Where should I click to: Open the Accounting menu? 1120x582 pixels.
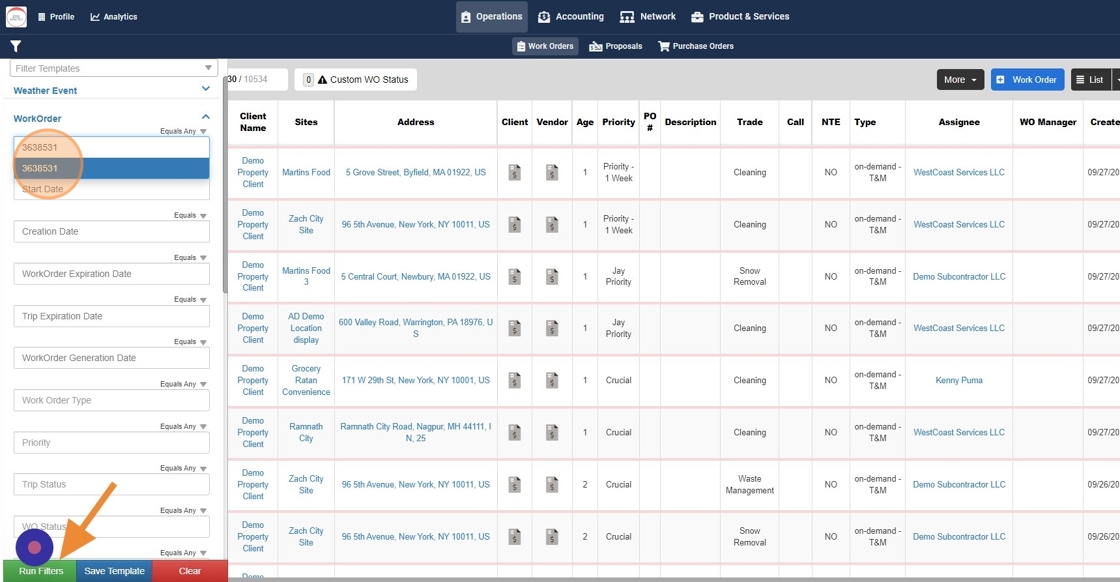click(571, 17)
